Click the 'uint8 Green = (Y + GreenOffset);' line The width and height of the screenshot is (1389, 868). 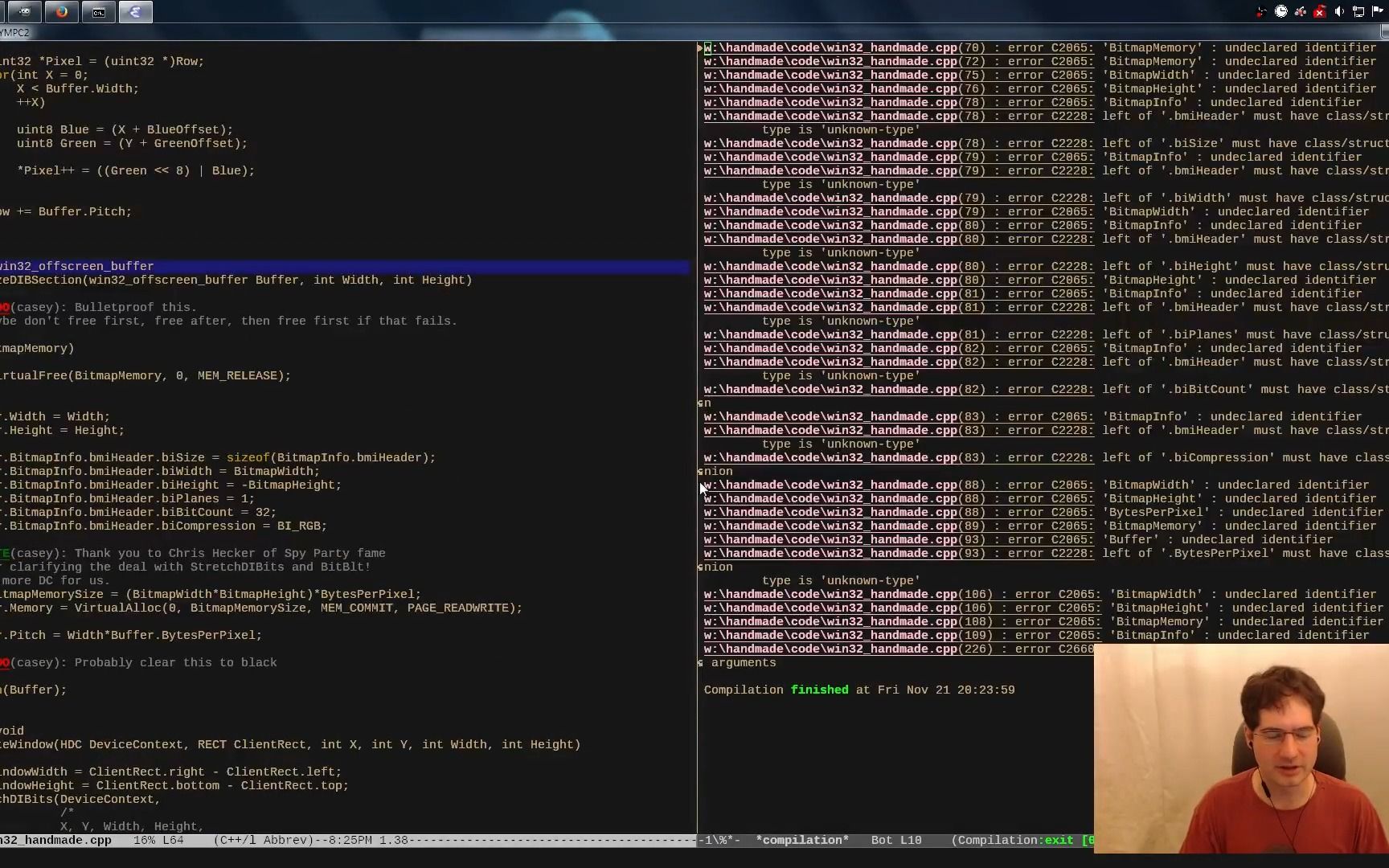132,144
